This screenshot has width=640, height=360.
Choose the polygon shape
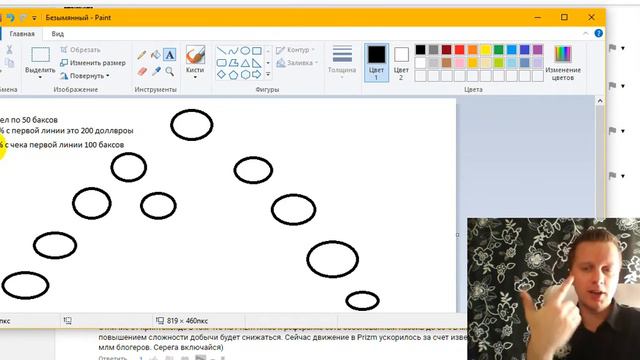coord(233,63)
